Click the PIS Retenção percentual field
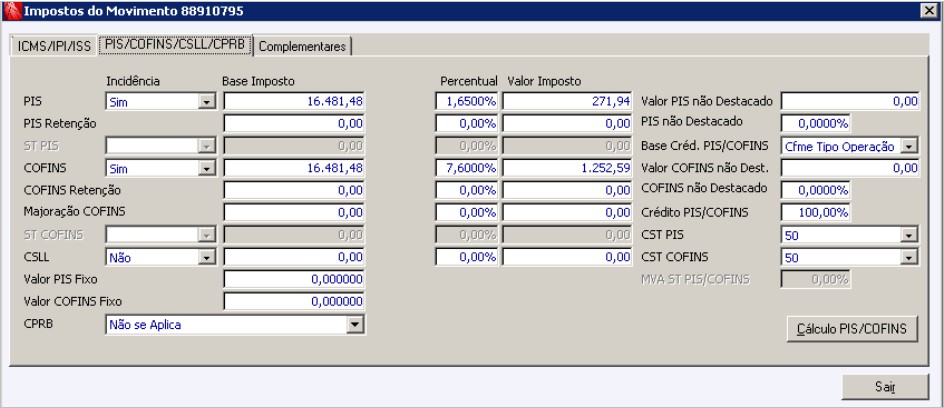The height and width of the screenshot is (408, 944). [467, 124]
